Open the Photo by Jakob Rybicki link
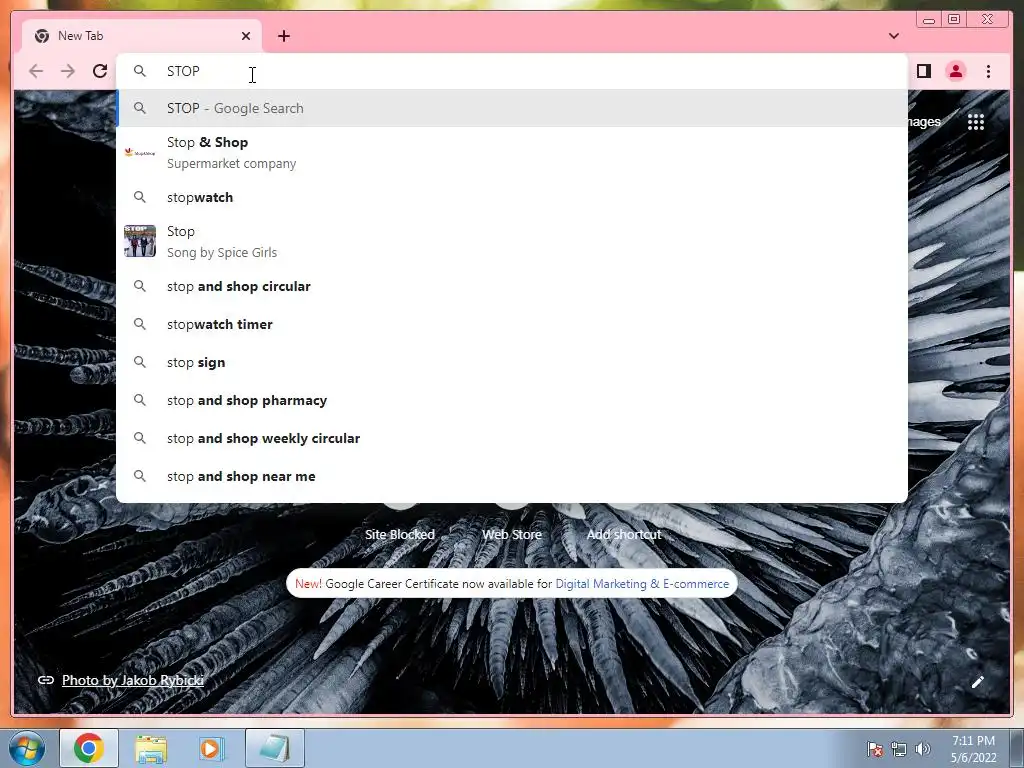 133,680
